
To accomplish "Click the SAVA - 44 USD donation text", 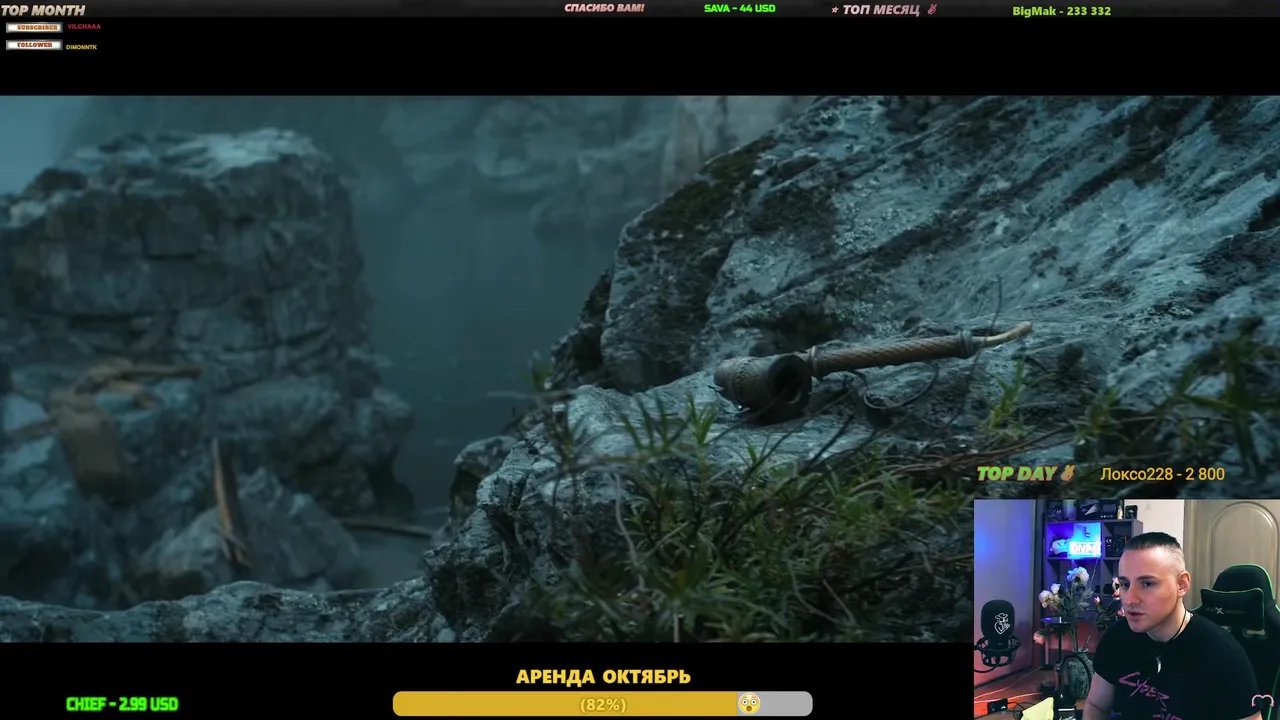I will [740, 8].
